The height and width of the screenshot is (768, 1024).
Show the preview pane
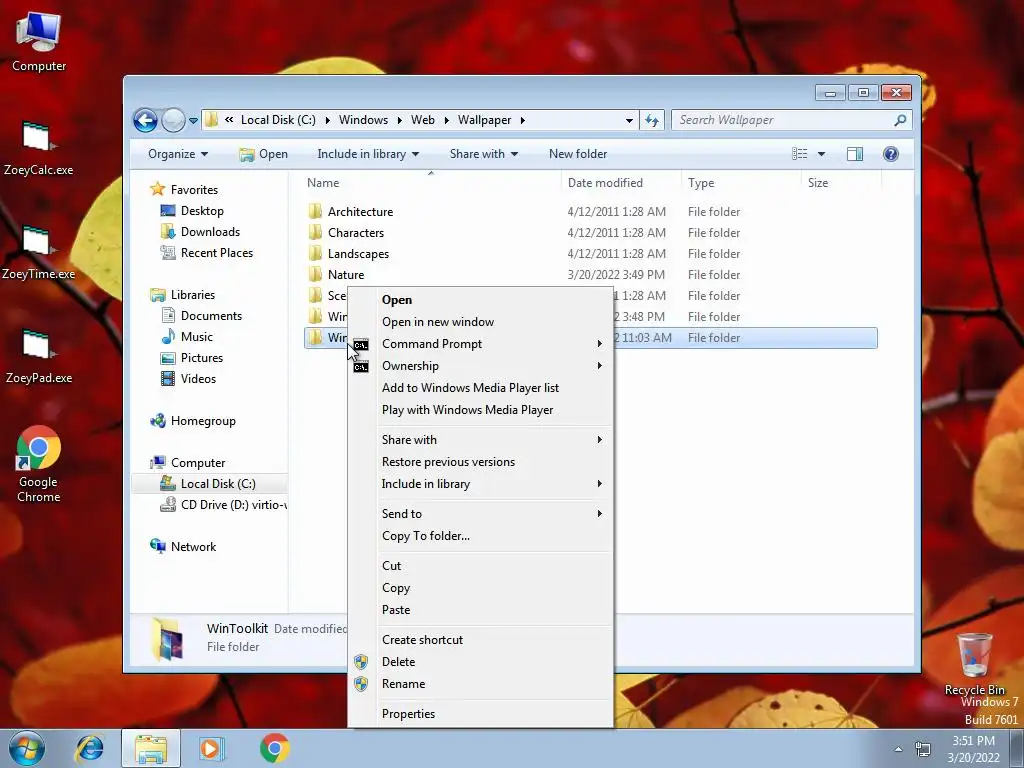pos(855,154)
